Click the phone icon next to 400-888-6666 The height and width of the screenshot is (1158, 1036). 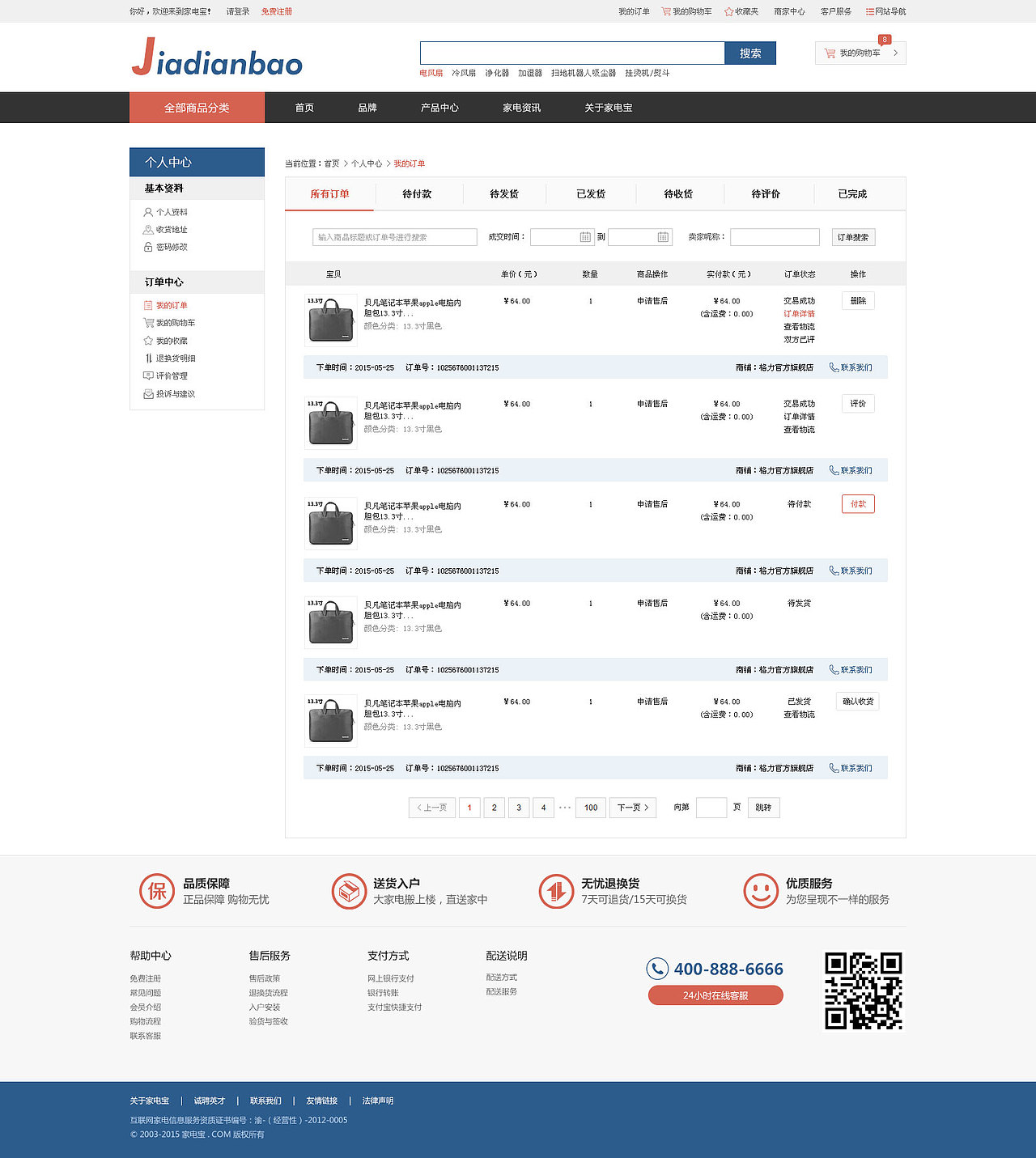point(657,969)
